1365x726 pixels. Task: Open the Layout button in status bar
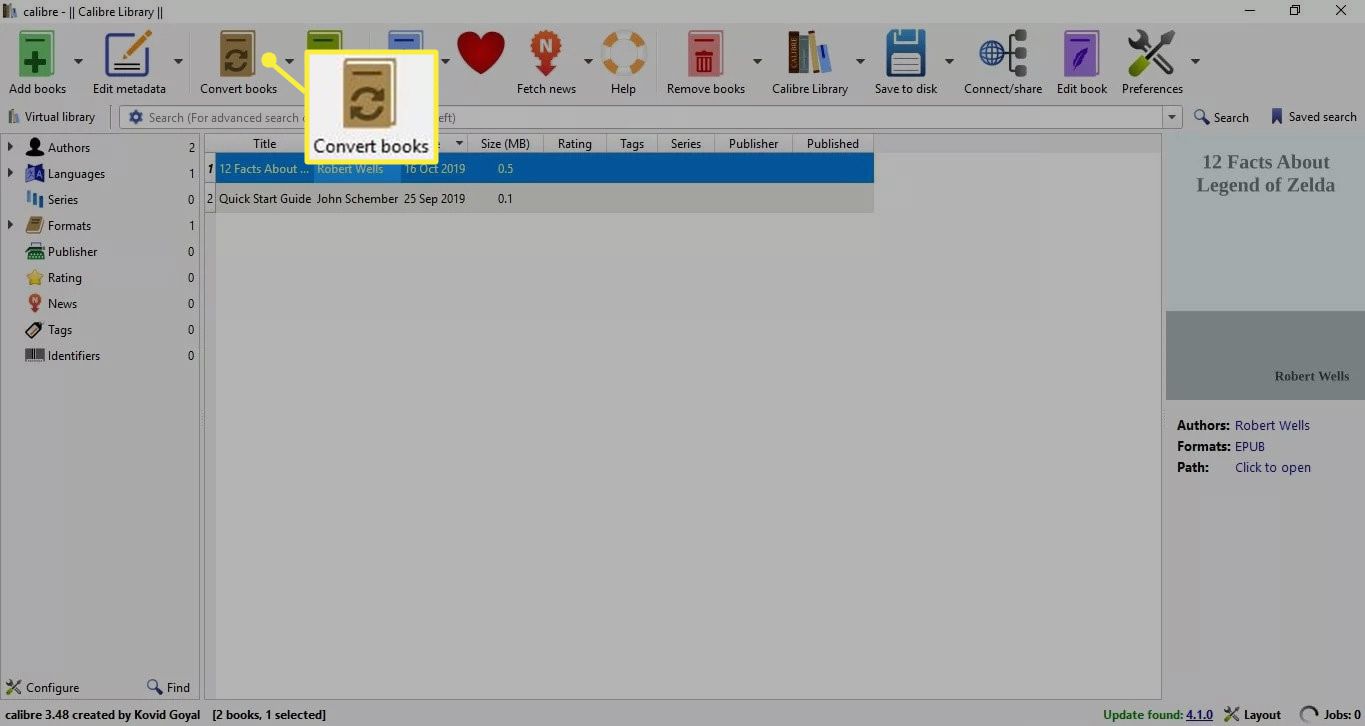(x=1252, y=714)
